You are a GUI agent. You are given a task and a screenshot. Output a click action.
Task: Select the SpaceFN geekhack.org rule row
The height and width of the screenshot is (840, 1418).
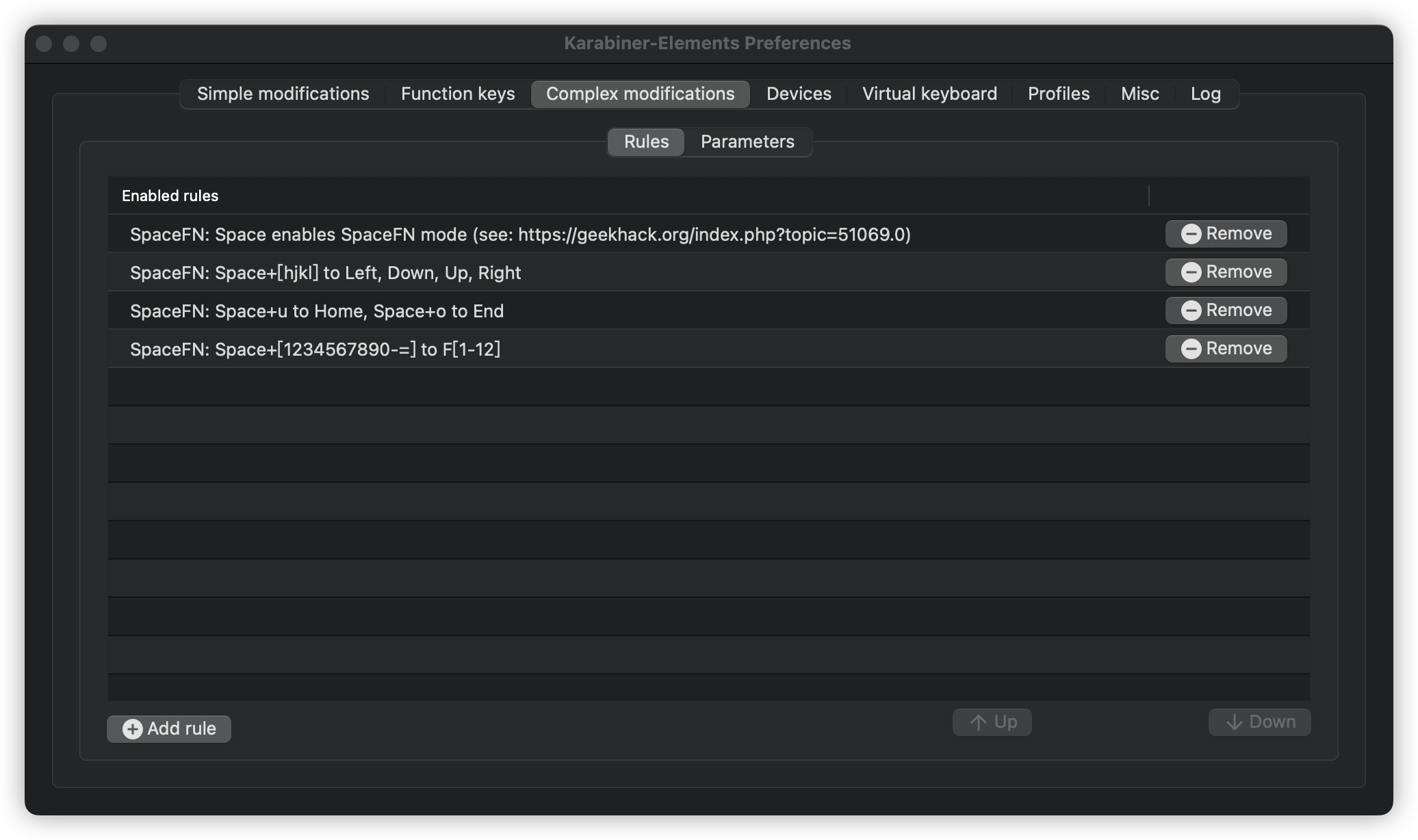point(708,234)
